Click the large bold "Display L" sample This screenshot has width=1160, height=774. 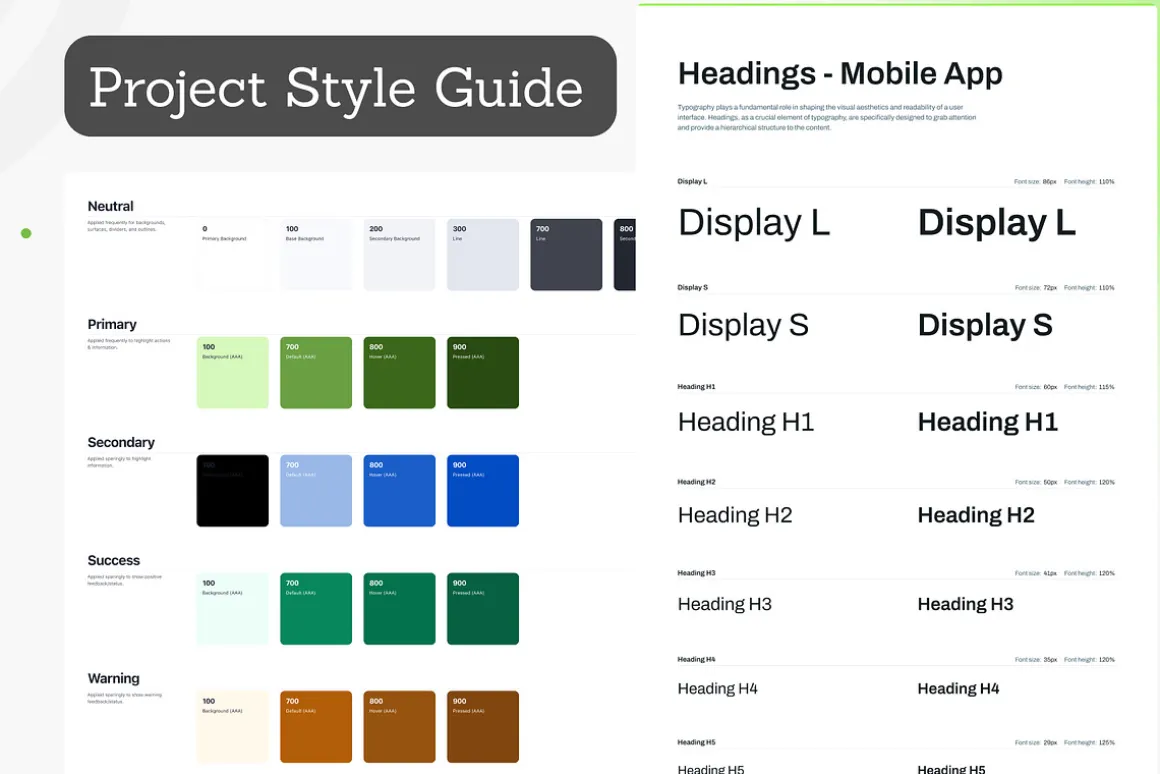[x=996, y=223]
